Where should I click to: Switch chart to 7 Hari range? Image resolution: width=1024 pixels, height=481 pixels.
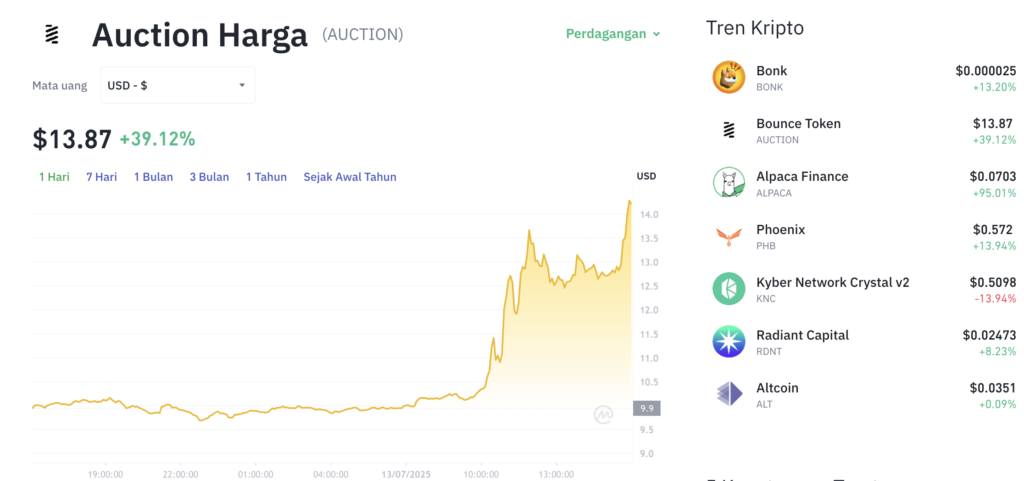[x=102, y=177]
